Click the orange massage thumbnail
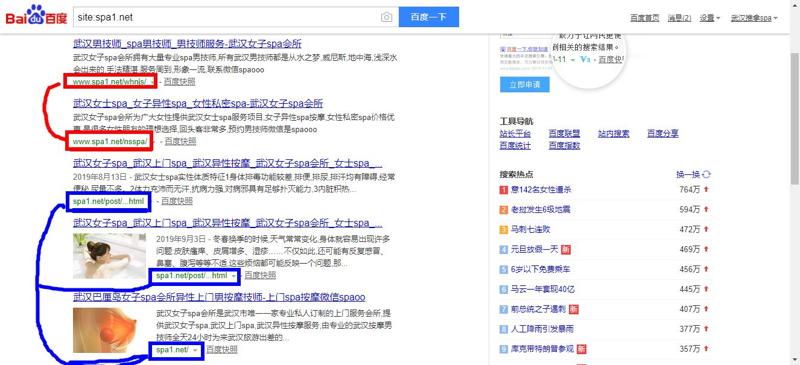 pyautogui.click(x=109, y=330)
